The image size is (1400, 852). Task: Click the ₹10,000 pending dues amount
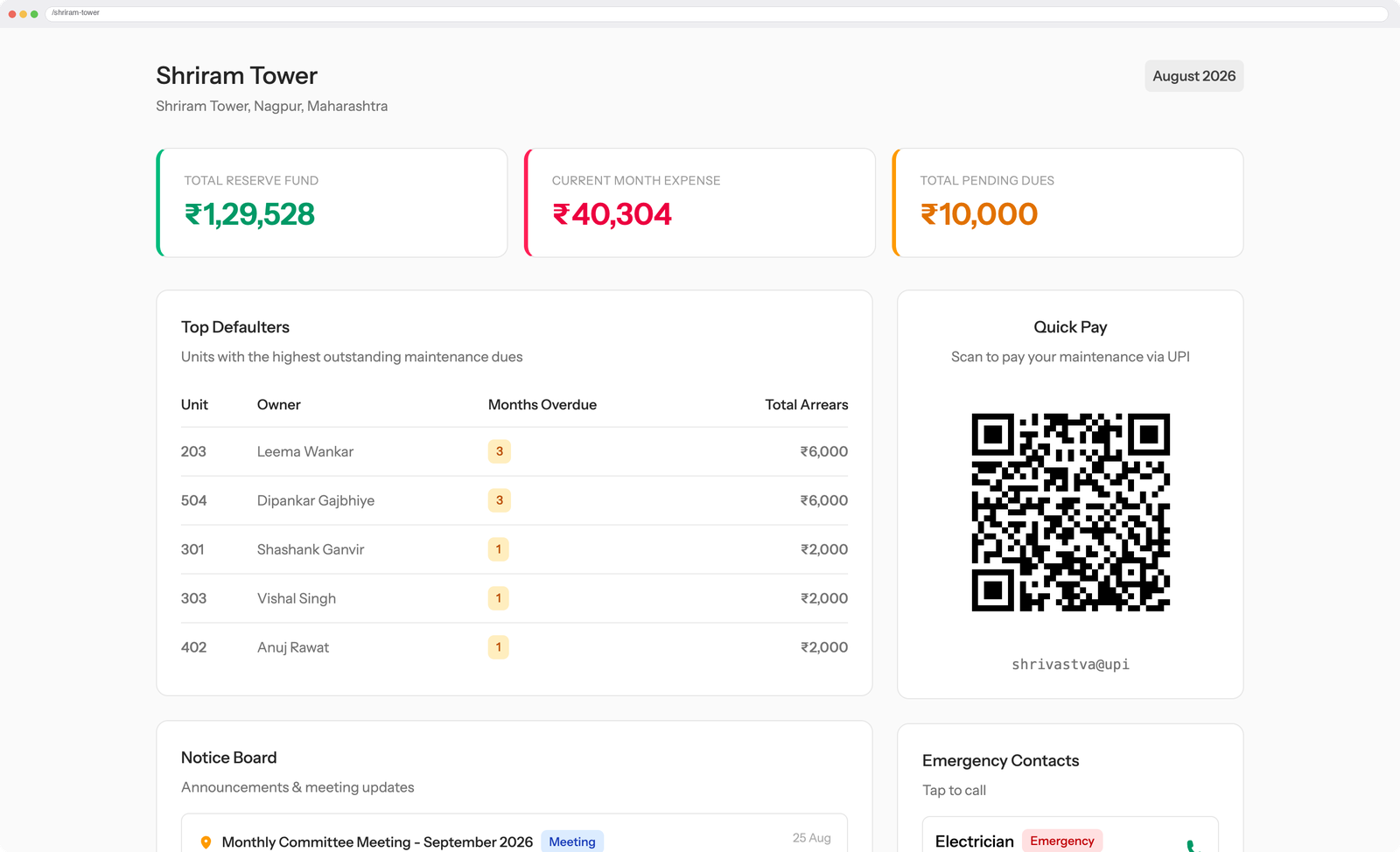pos(978,214)
